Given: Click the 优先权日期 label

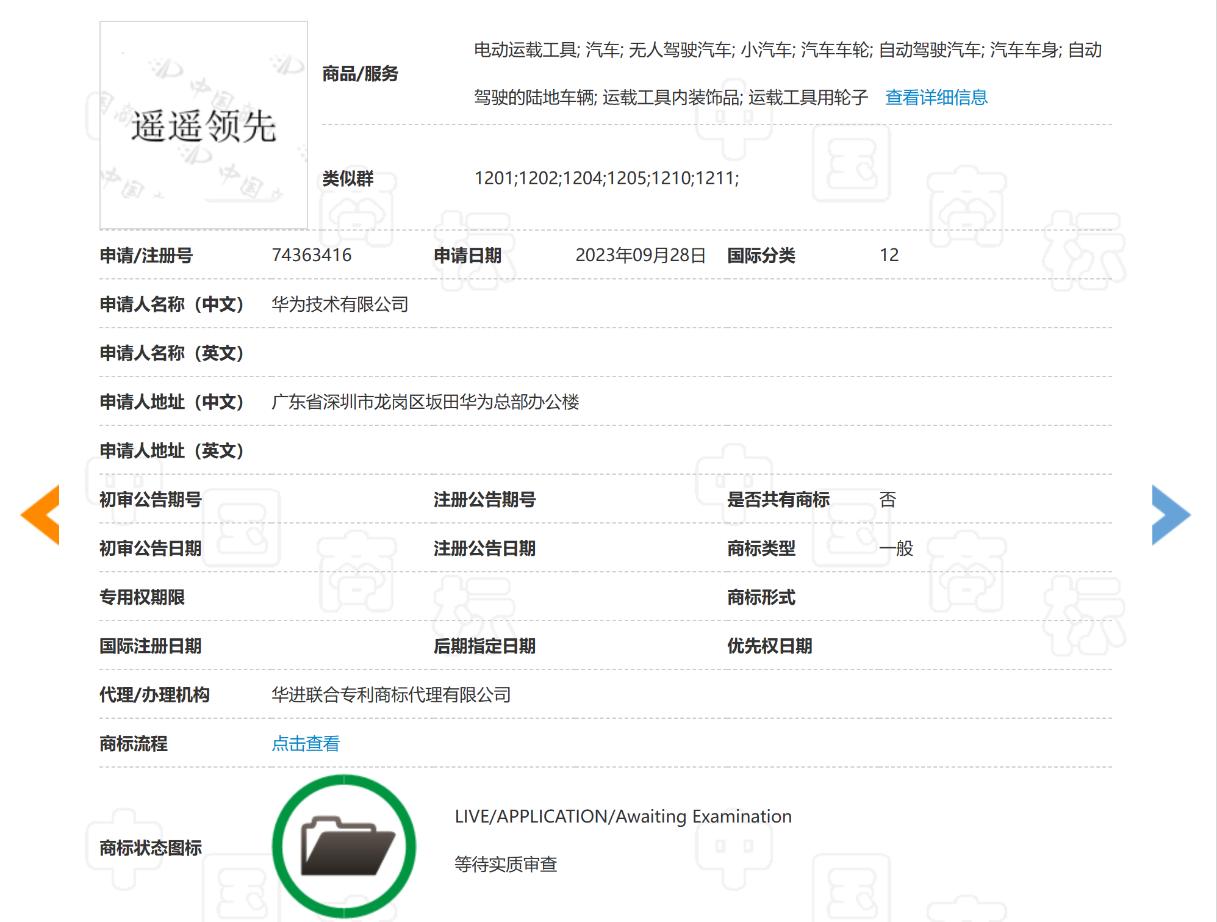Looking at the screenshot, I should click(770, 646).
